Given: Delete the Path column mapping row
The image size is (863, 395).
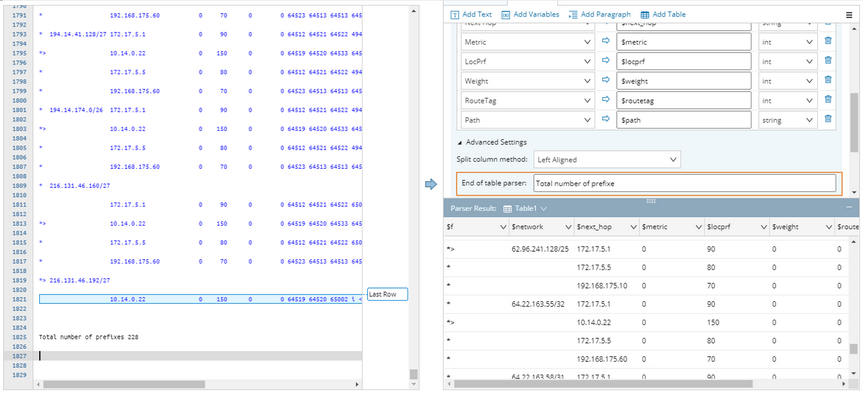Looking at the screenshot, I should point(828,119).
